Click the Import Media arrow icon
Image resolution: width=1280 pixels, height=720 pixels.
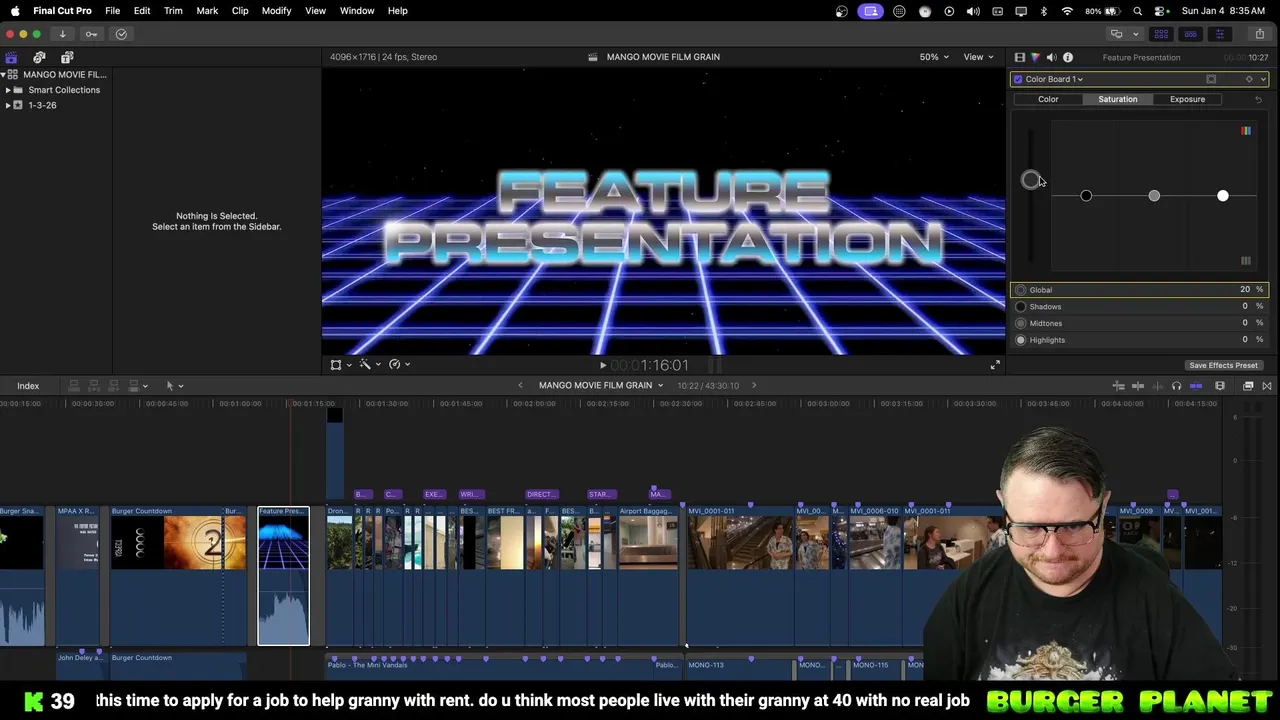62,34
